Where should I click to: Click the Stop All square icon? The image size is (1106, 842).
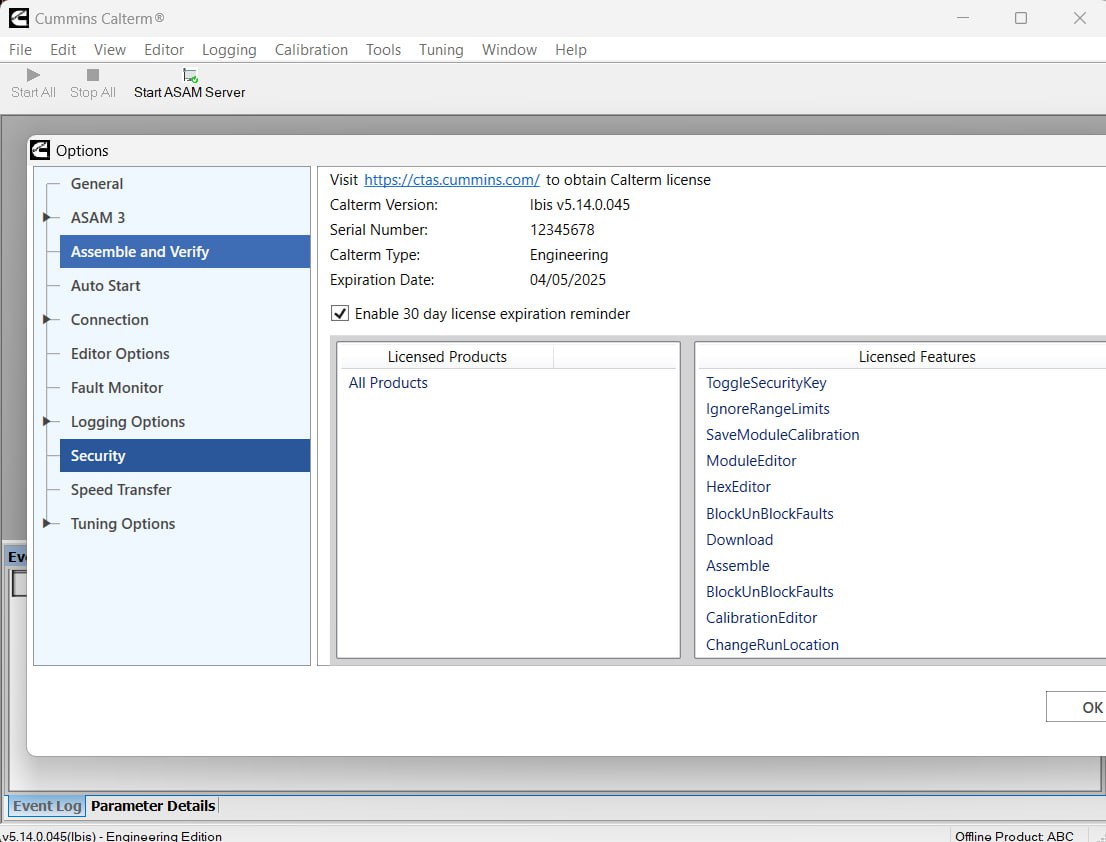[x=92, y=75]
